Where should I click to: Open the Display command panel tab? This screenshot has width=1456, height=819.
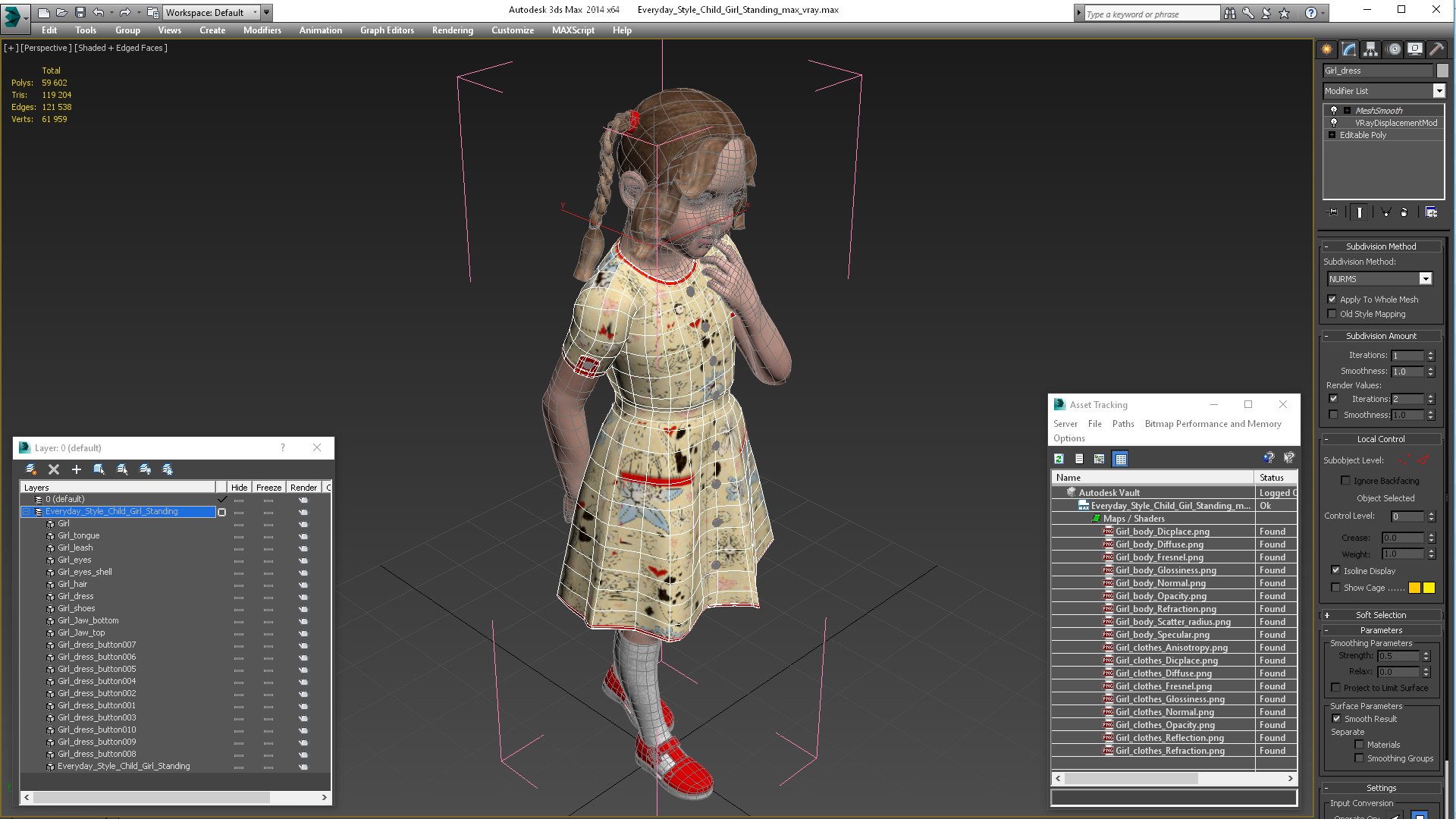(1415, 49)
